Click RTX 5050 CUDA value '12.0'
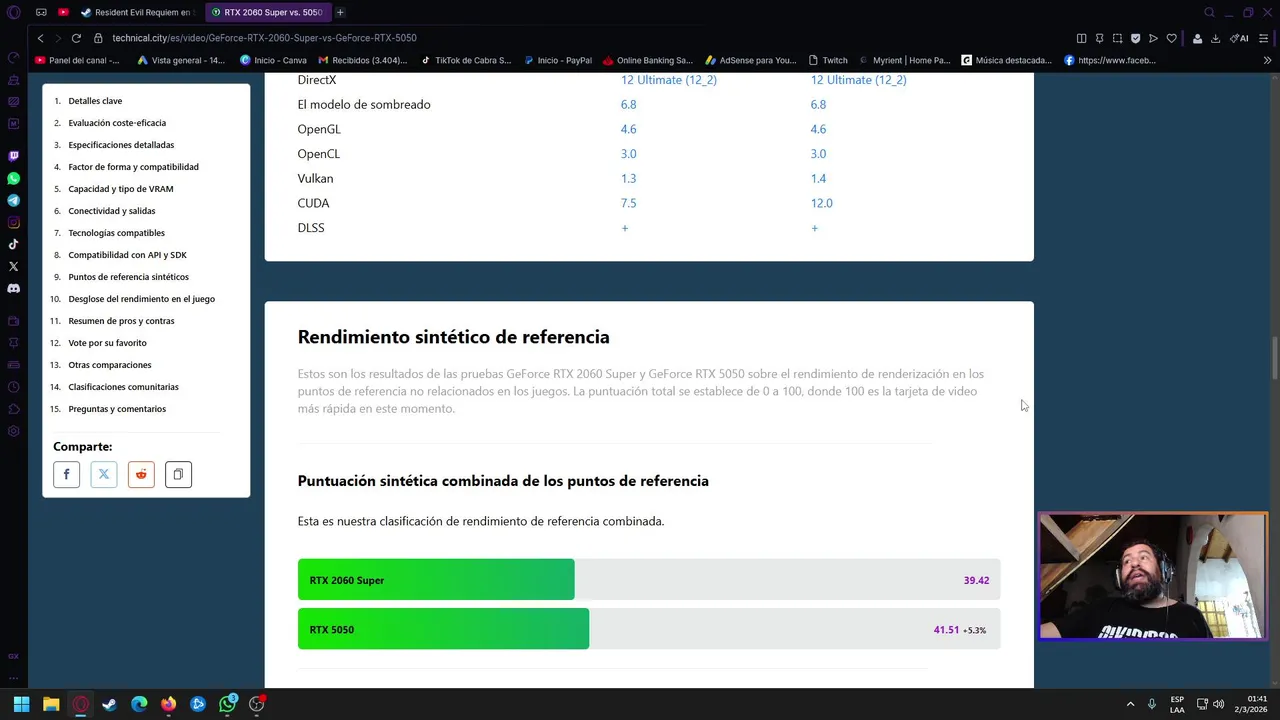 click(x=821, y=203)
